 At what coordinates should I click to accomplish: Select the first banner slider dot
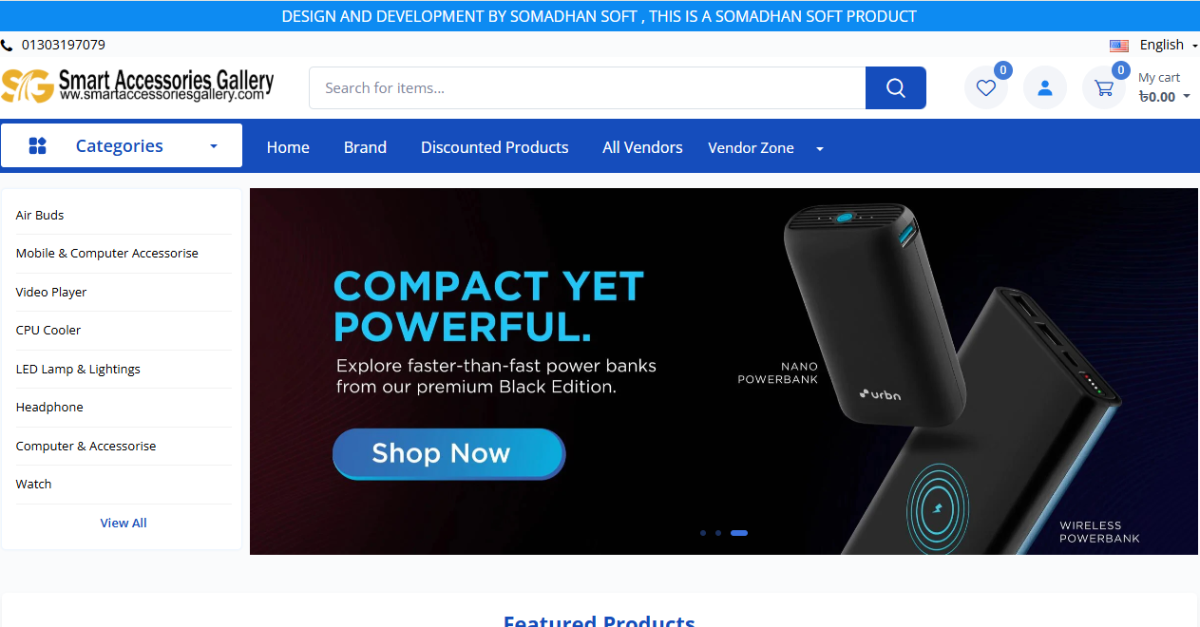tap(703, 533)
